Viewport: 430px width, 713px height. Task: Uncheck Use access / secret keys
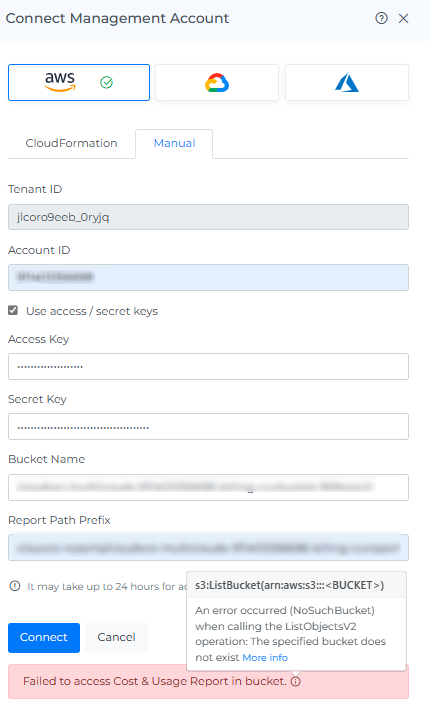13,311
